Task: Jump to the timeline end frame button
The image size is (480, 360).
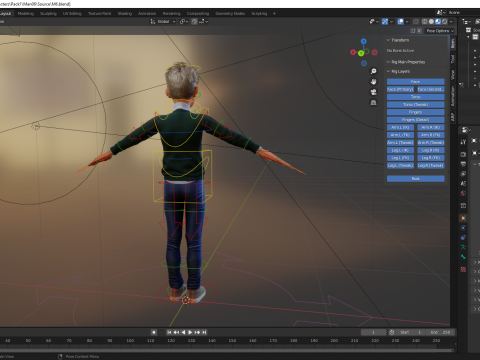Action: click(204, 332)
